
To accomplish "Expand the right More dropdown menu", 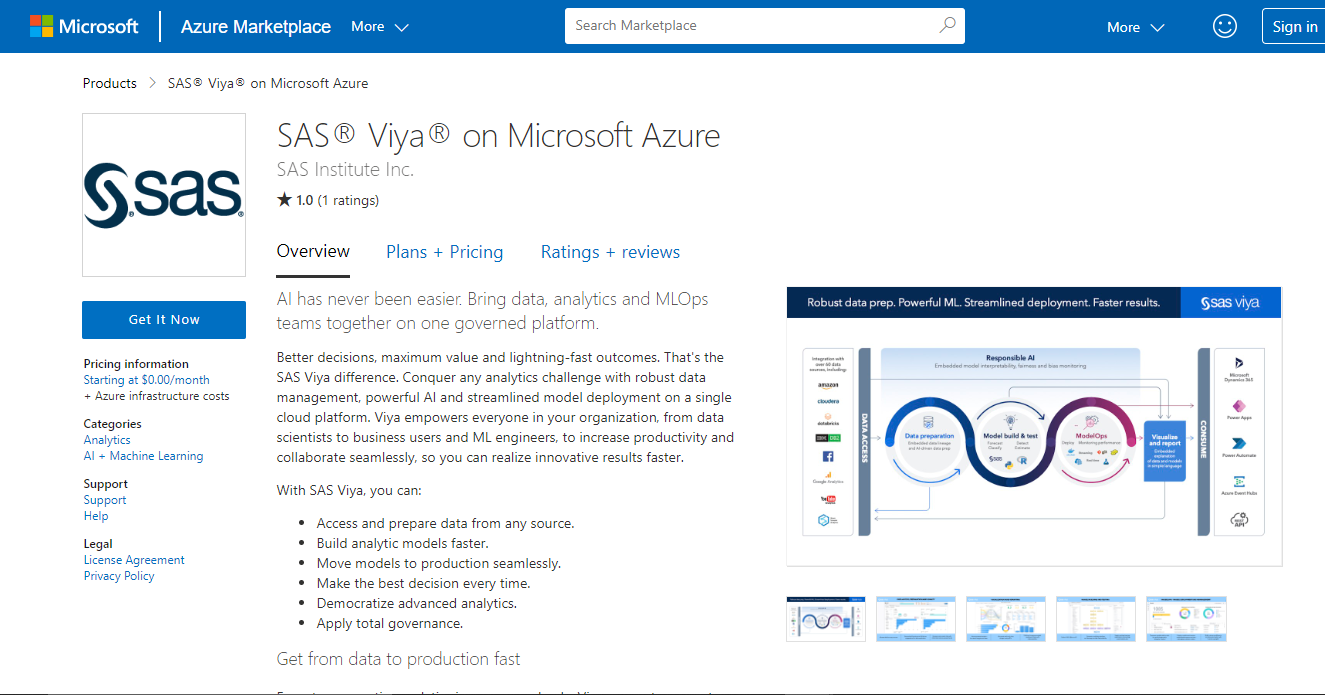I will (1135, 27).
